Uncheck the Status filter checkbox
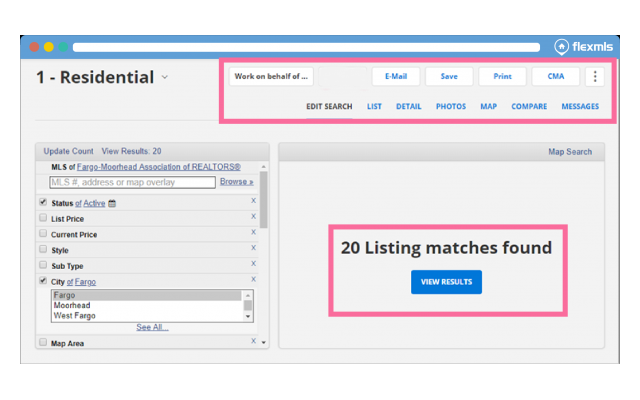 pos(42,203)
